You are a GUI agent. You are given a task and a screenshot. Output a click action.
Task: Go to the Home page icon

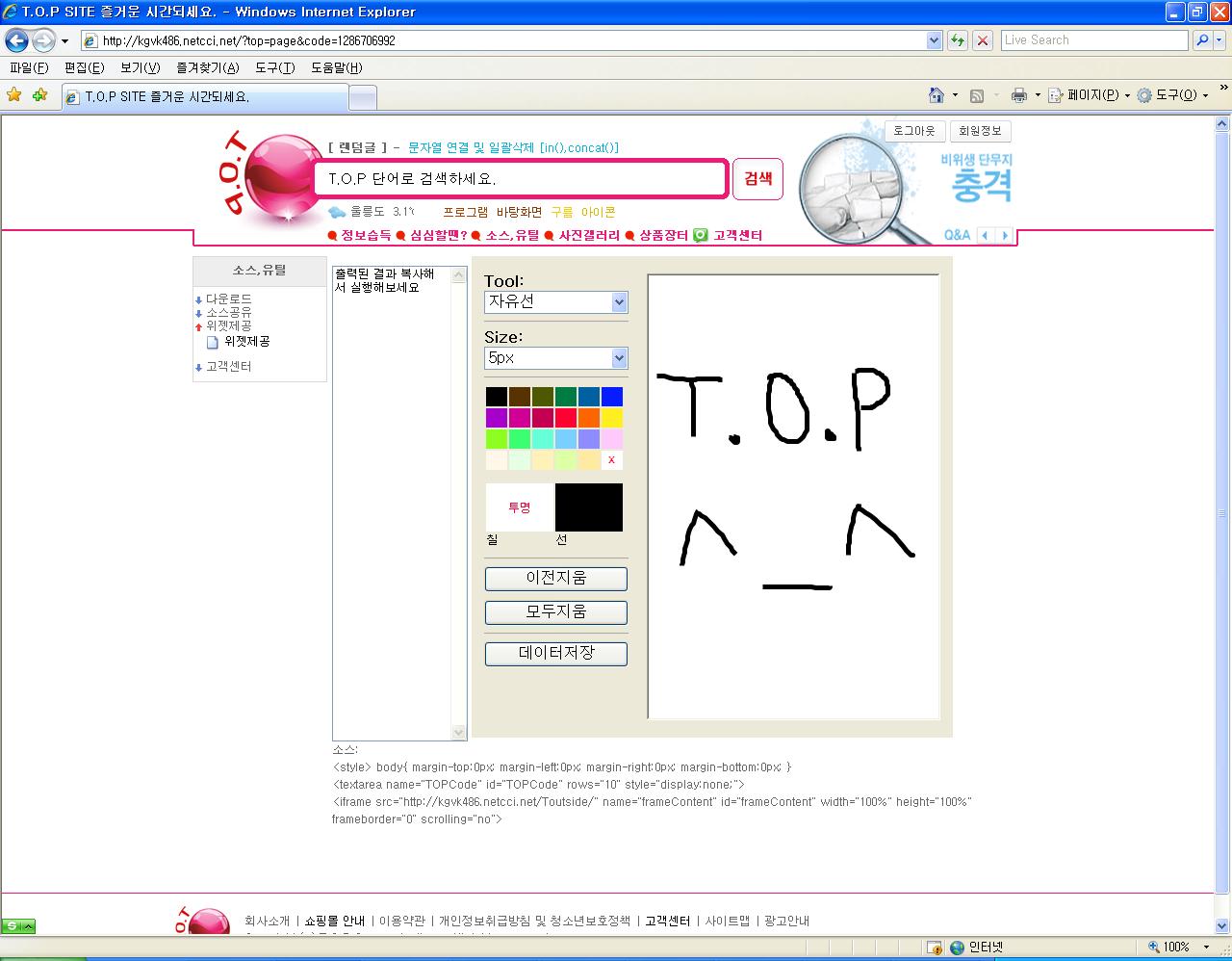936,95
